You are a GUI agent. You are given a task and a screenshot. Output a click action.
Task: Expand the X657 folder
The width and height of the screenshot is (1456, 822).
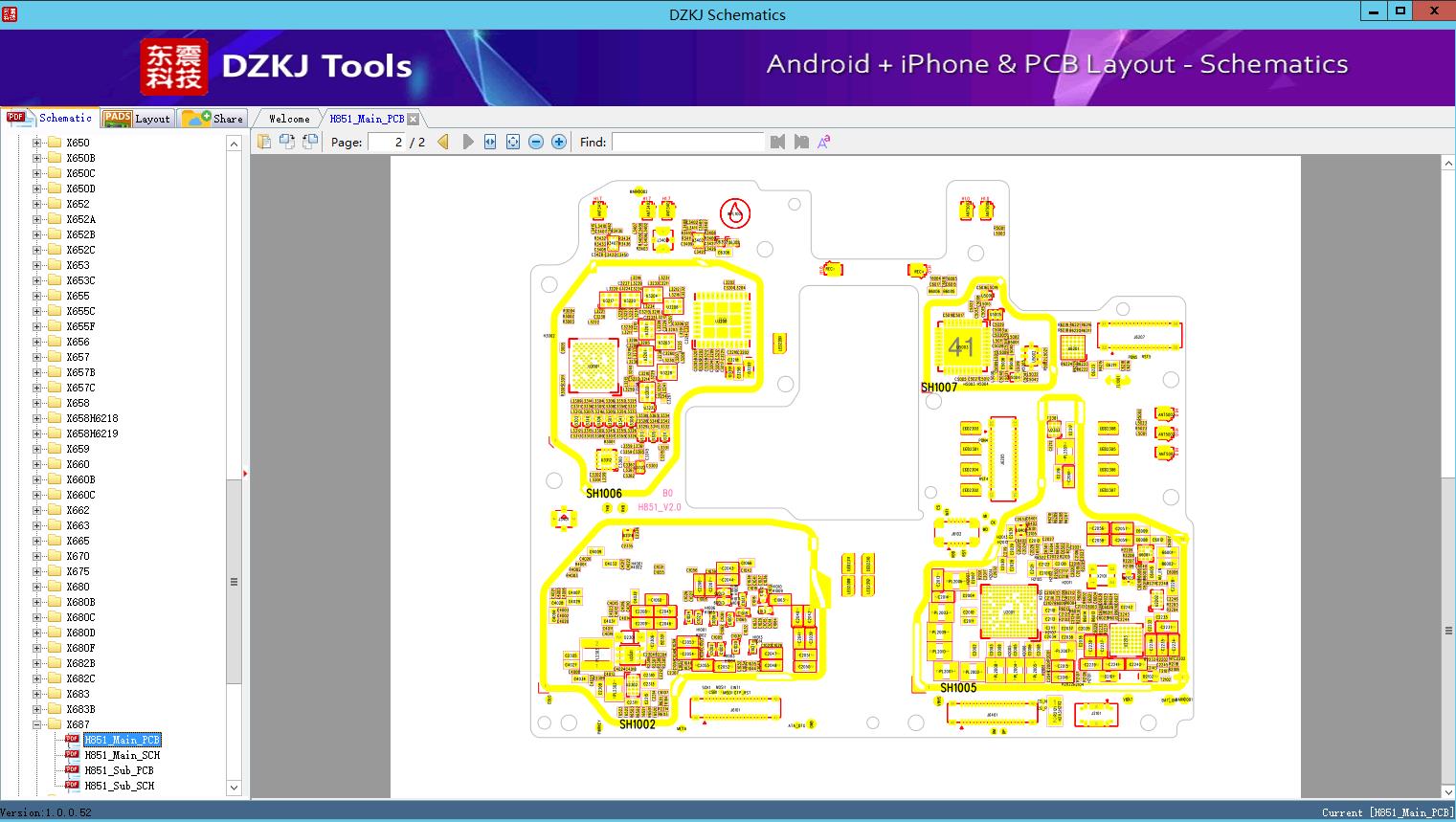coord(36,357)
